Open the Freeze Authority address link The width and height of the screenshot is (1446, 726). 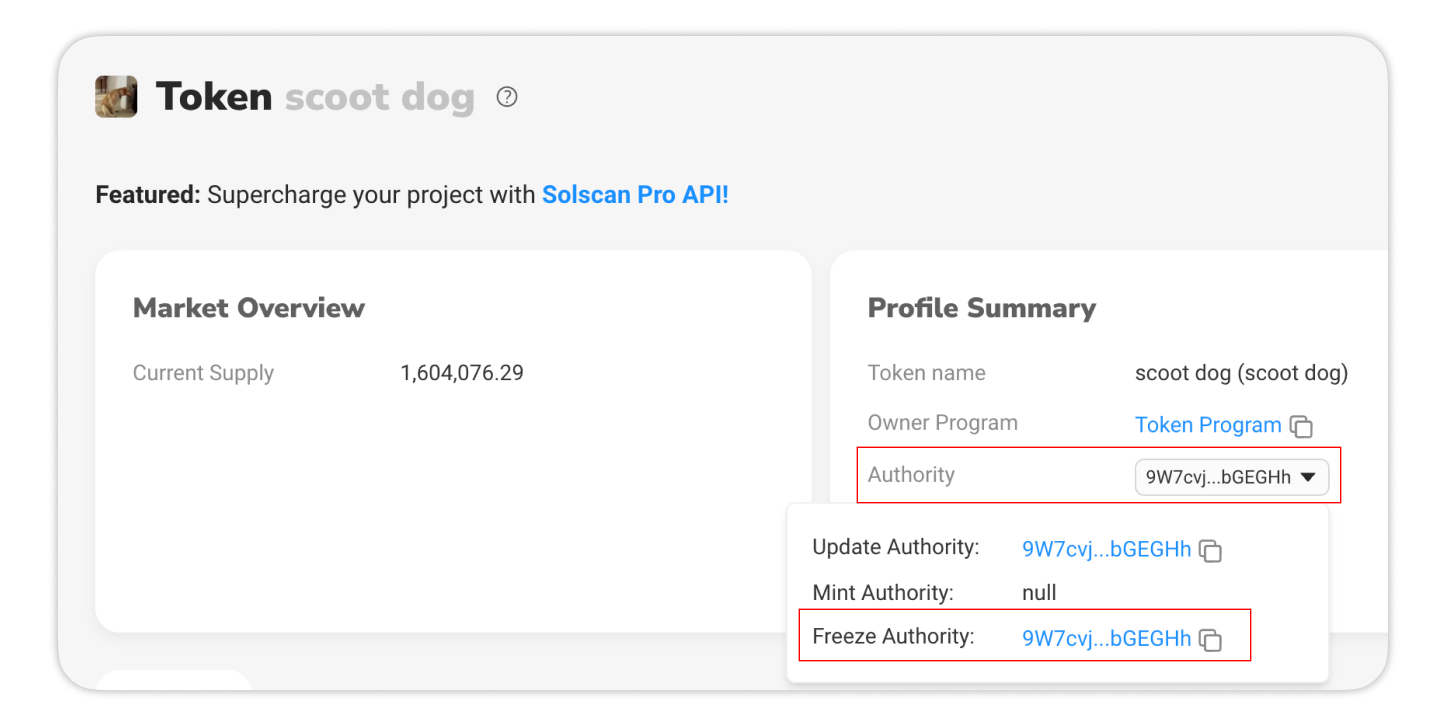[1106, 638]
